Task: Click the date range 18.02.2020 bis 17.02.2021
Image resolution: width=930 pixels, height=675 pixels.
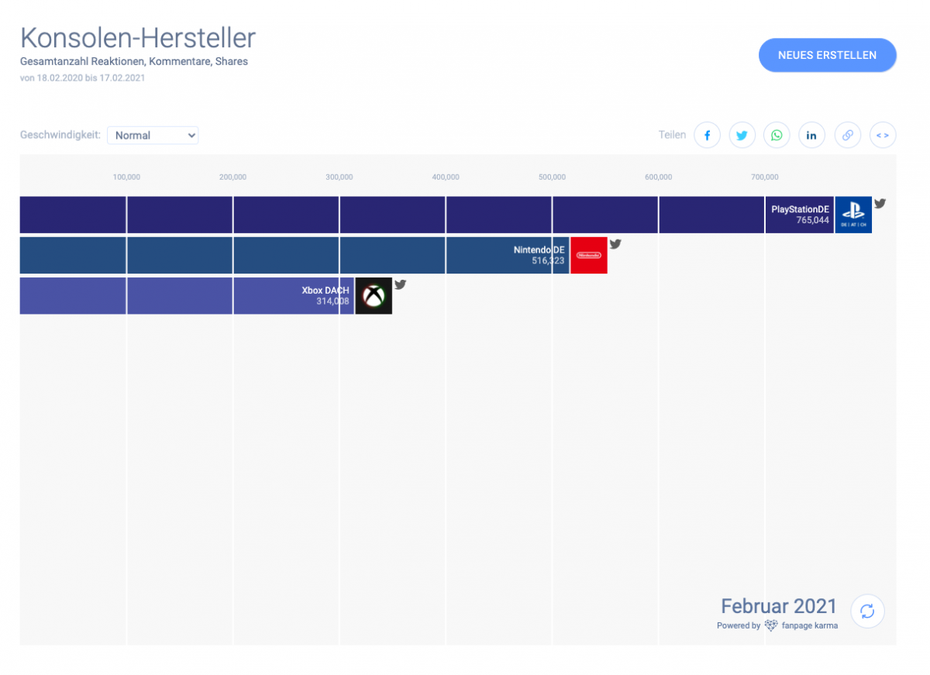Action: (x=82, y=78)
